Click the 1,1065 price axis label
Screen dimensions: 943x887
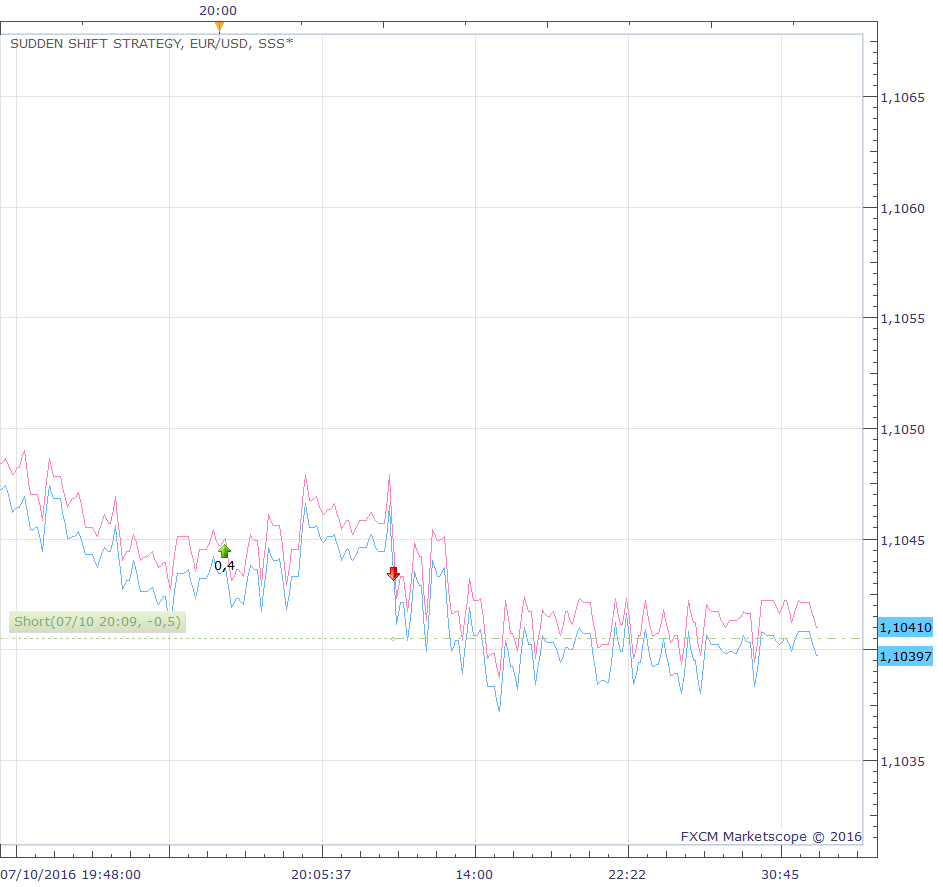903,97
